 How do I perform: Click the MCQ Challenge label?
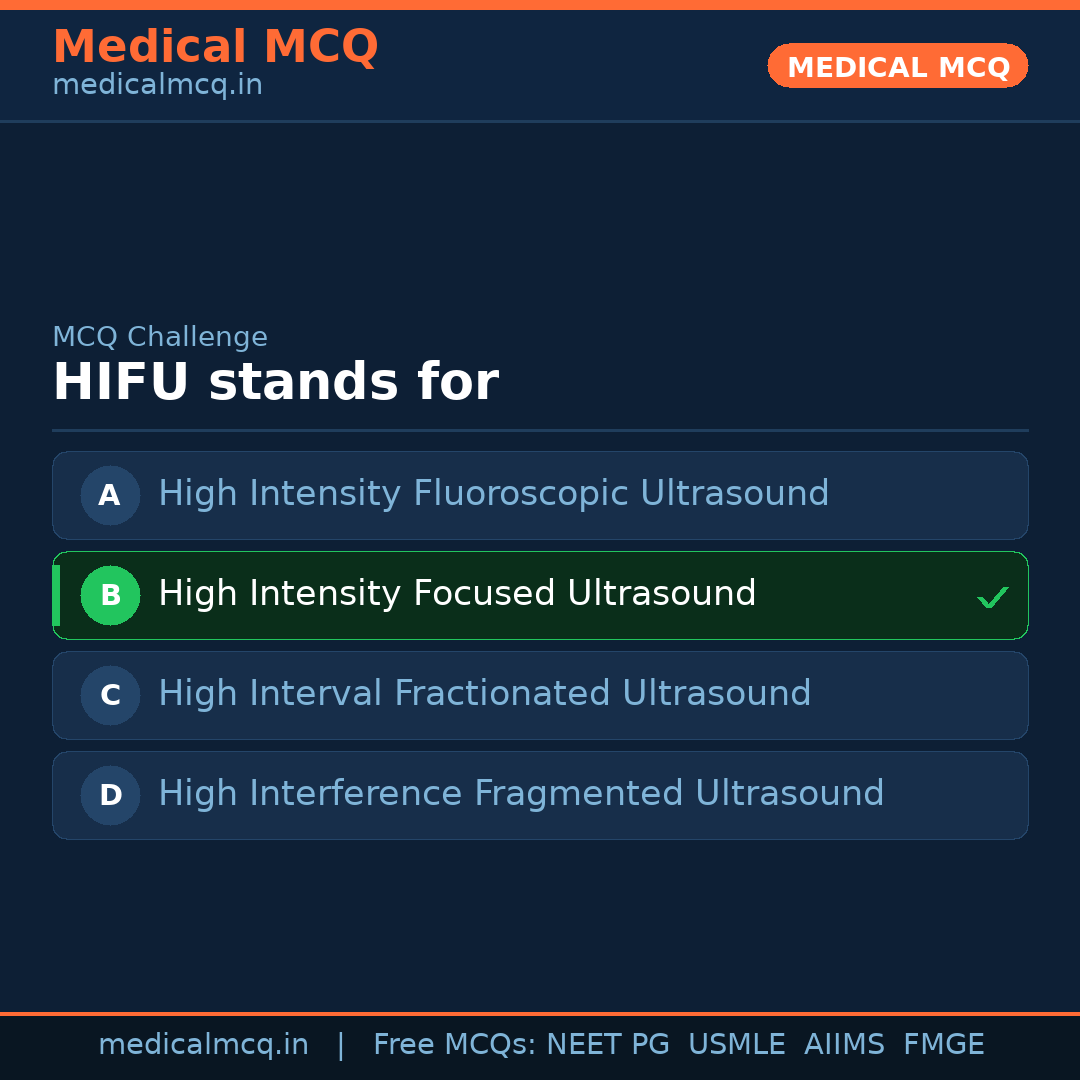pos(160,337)
